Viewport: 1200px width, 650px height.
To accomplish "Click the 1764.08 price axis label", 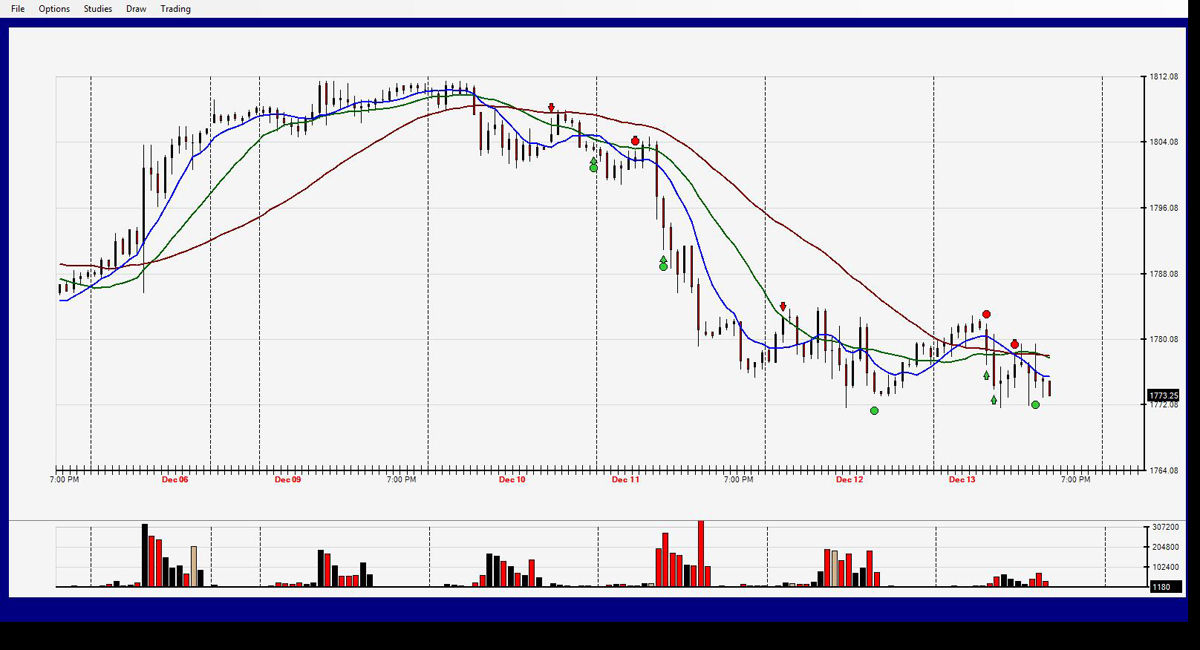I will point(1165,470).
